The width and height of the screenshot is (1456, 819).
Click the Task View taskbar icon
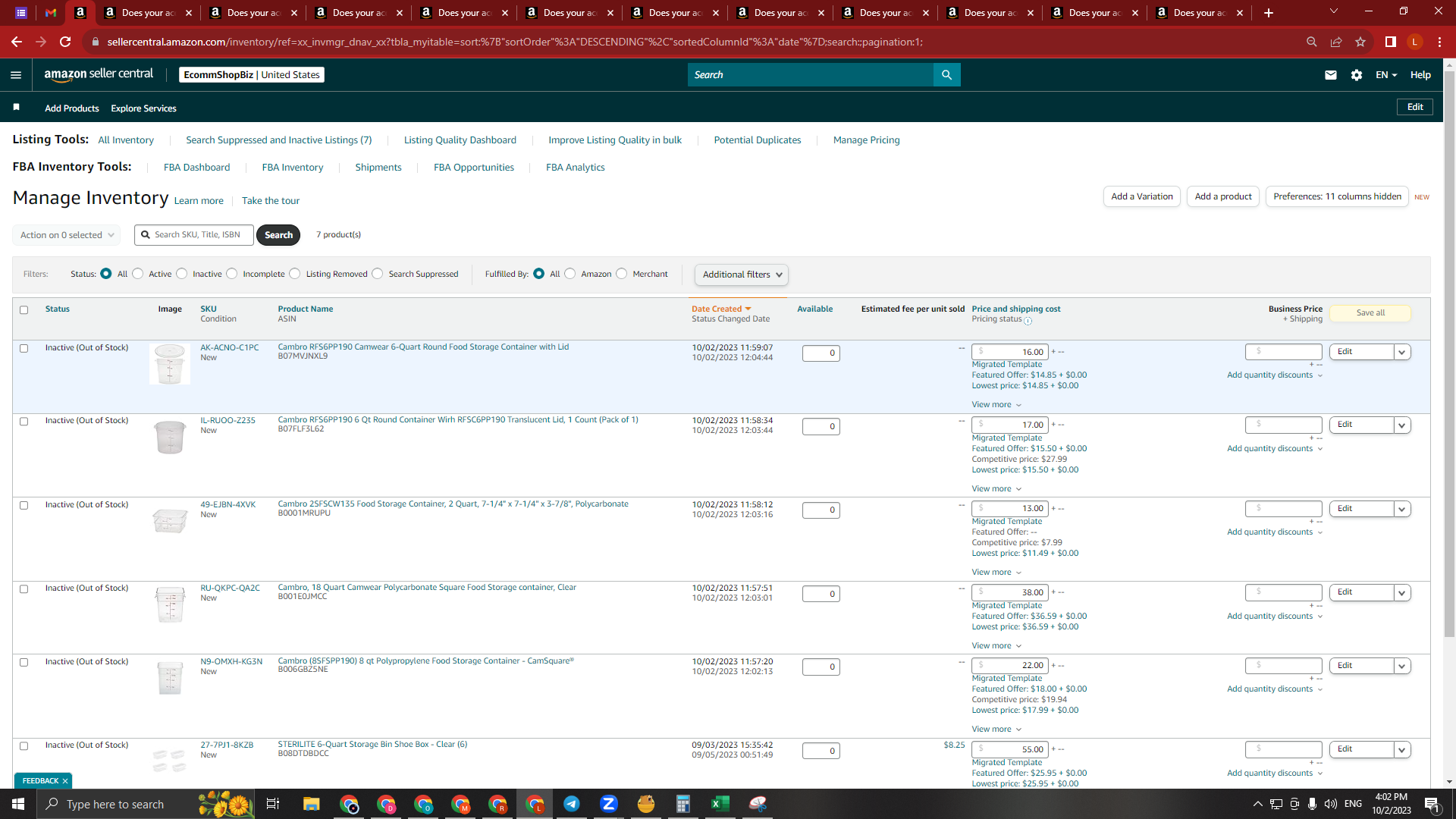coord(273,804)
